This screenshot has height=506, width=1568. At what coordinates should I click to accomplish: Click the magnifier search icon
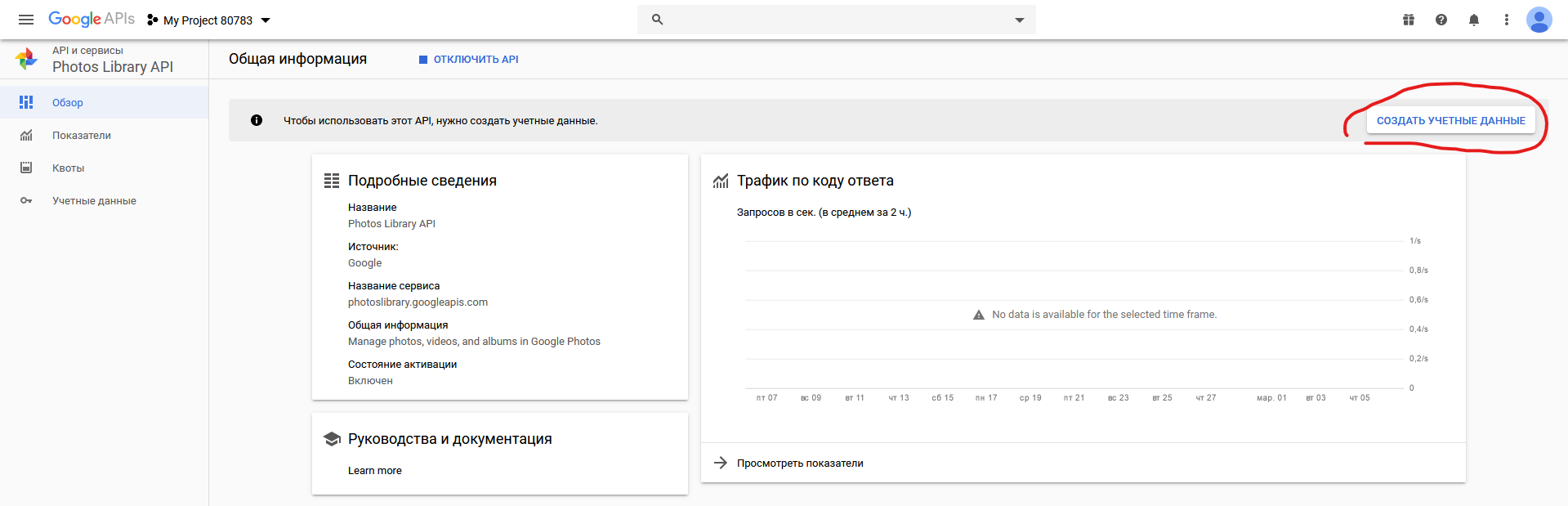click(657, 20)
